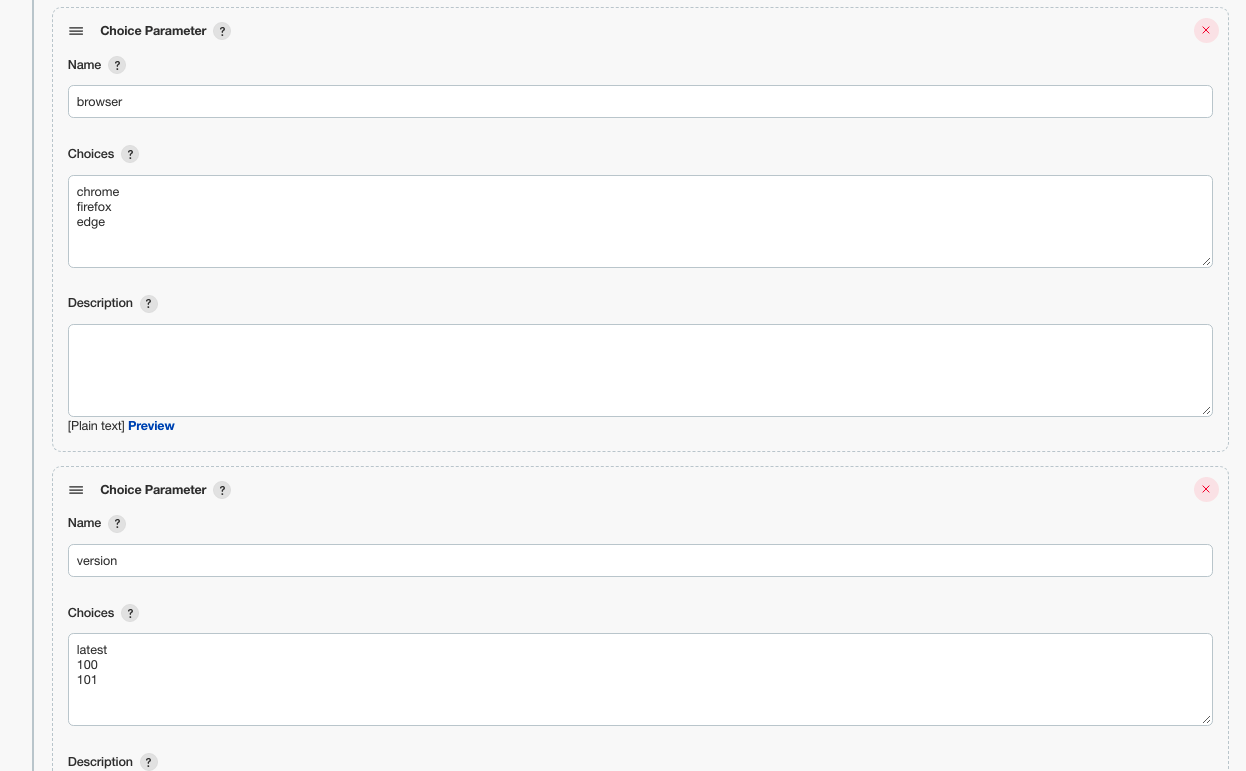Screen dimensions: 1246x771
Task: Grab resize handle of version Choices textarea
Action: tap(1206, 719)
